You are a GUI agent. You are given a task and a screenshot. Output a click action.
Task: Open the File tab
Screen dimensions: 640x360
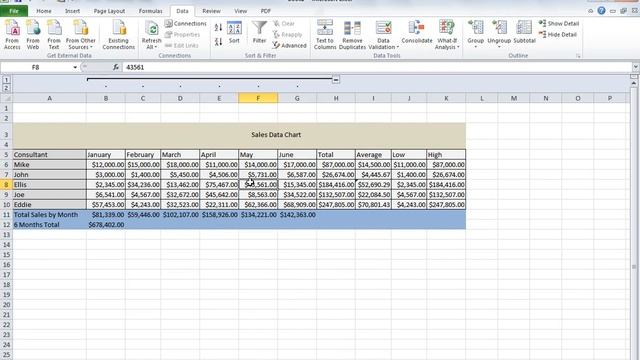(x=14, y=11)
